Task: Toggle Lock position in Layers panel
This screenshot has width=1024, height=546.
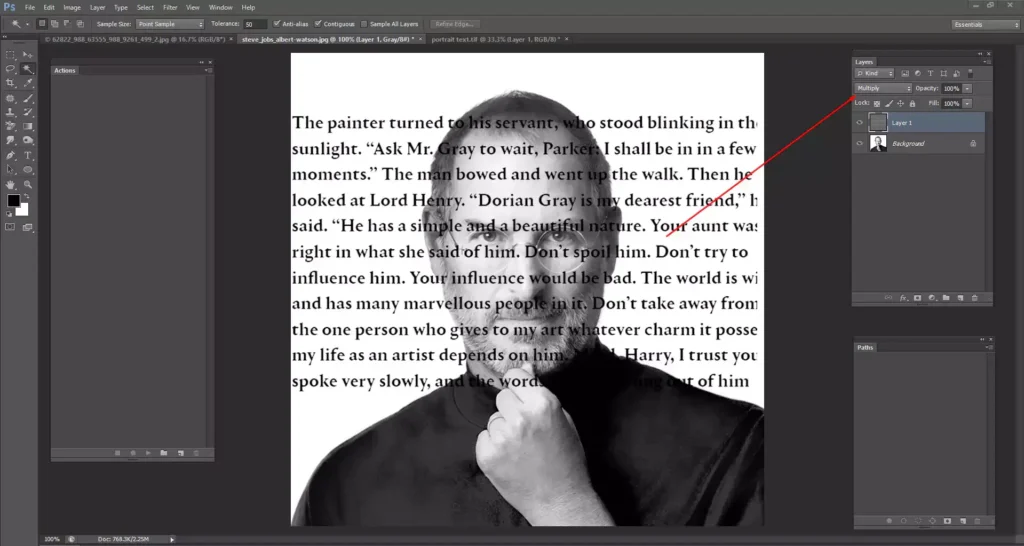Action: coord(901,104)
